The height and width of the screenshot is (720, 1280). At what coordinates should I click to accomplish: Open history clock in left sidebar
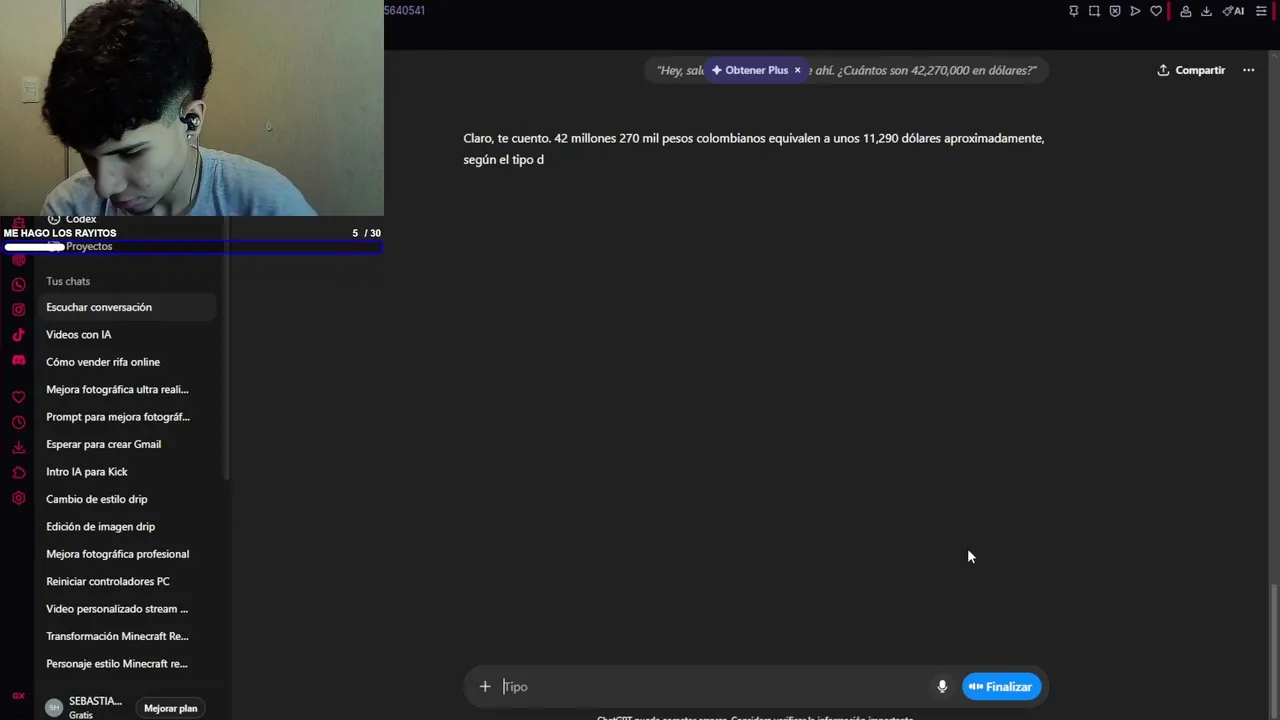tap(18, 423)
